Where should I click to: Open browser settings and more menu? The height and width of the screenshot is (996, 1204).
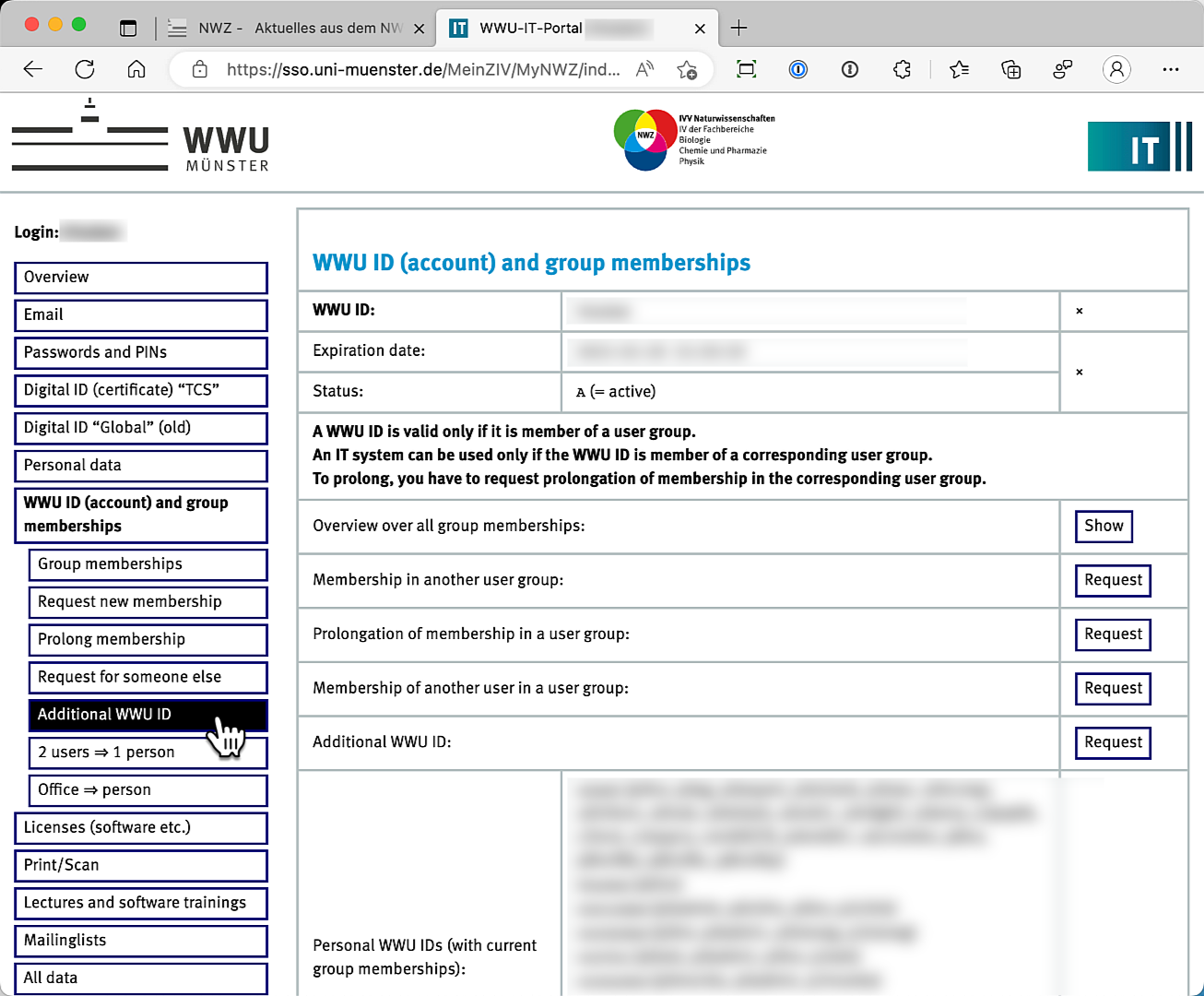coord(1171,69)
